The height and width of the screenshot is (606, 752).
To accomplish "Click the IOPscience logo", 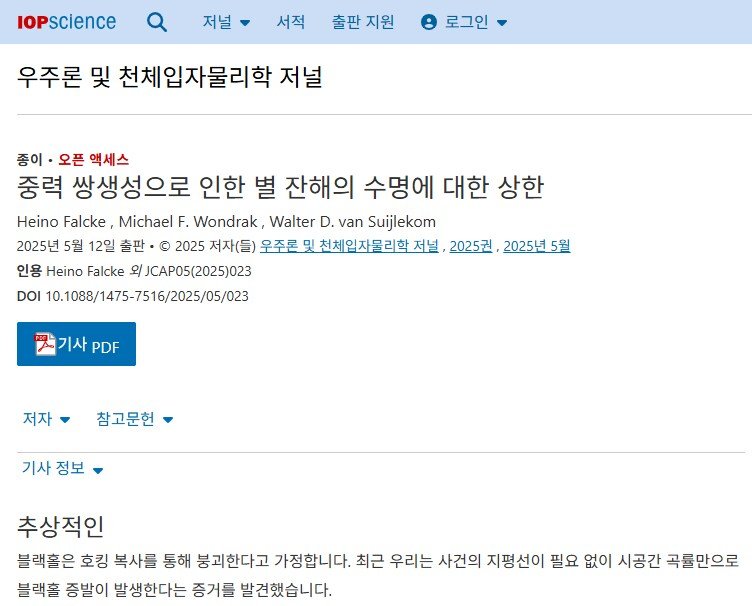I will [67, 22].
